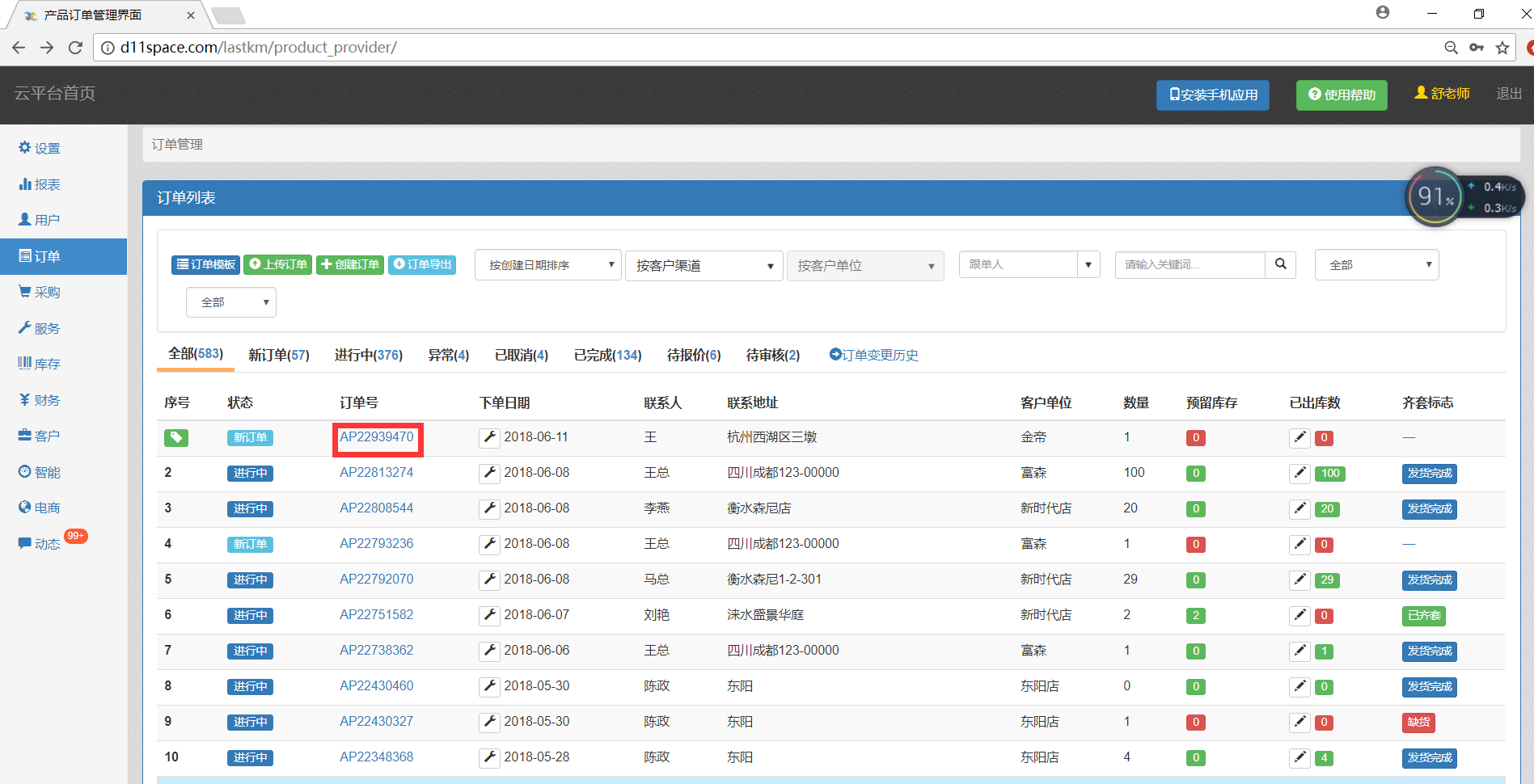
Task: Click the green tag icon in first row
Action: (x=176, y=437)
